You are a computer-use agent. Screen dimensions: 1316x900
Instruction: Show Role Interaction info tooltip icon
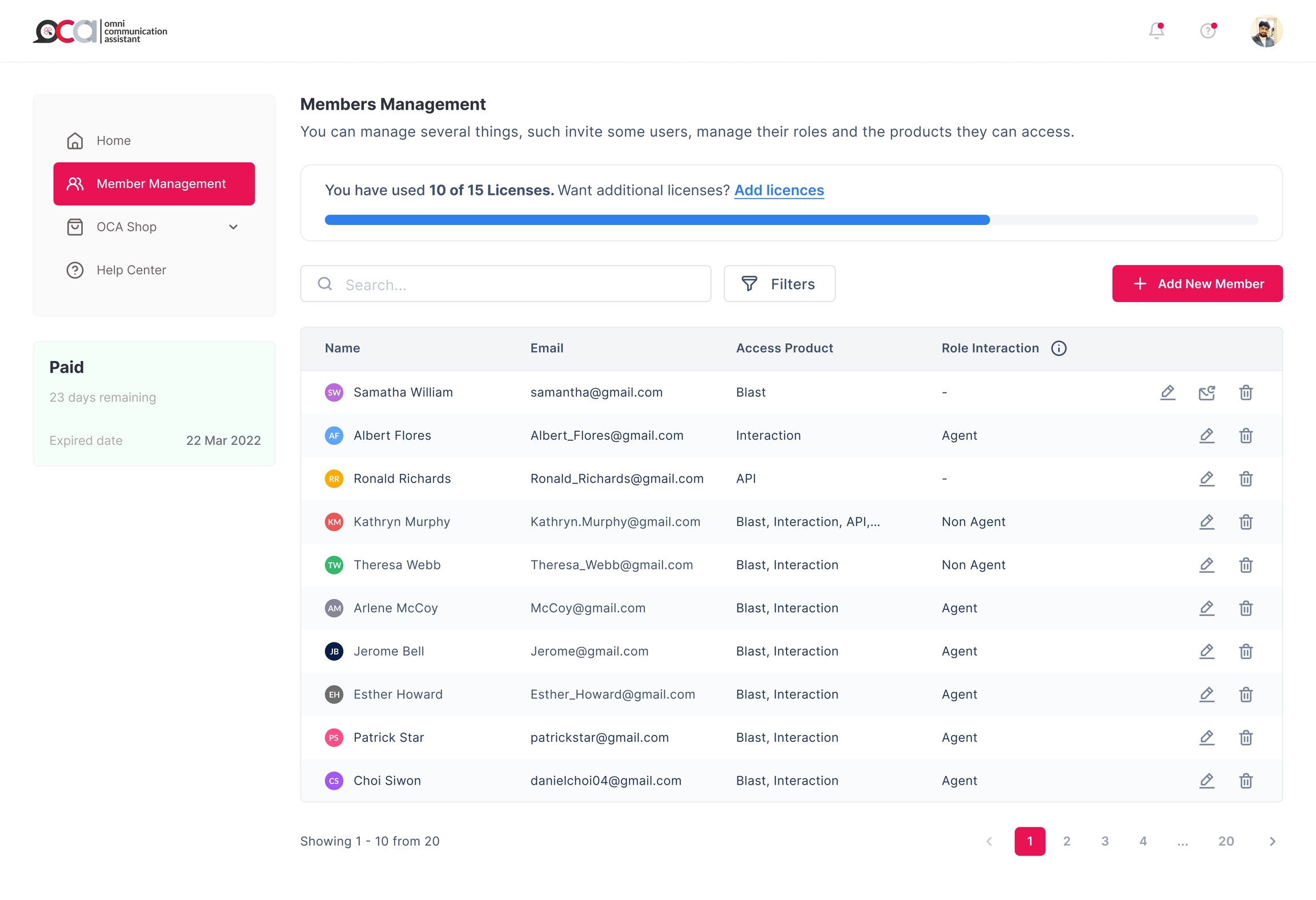[1058, 348]
